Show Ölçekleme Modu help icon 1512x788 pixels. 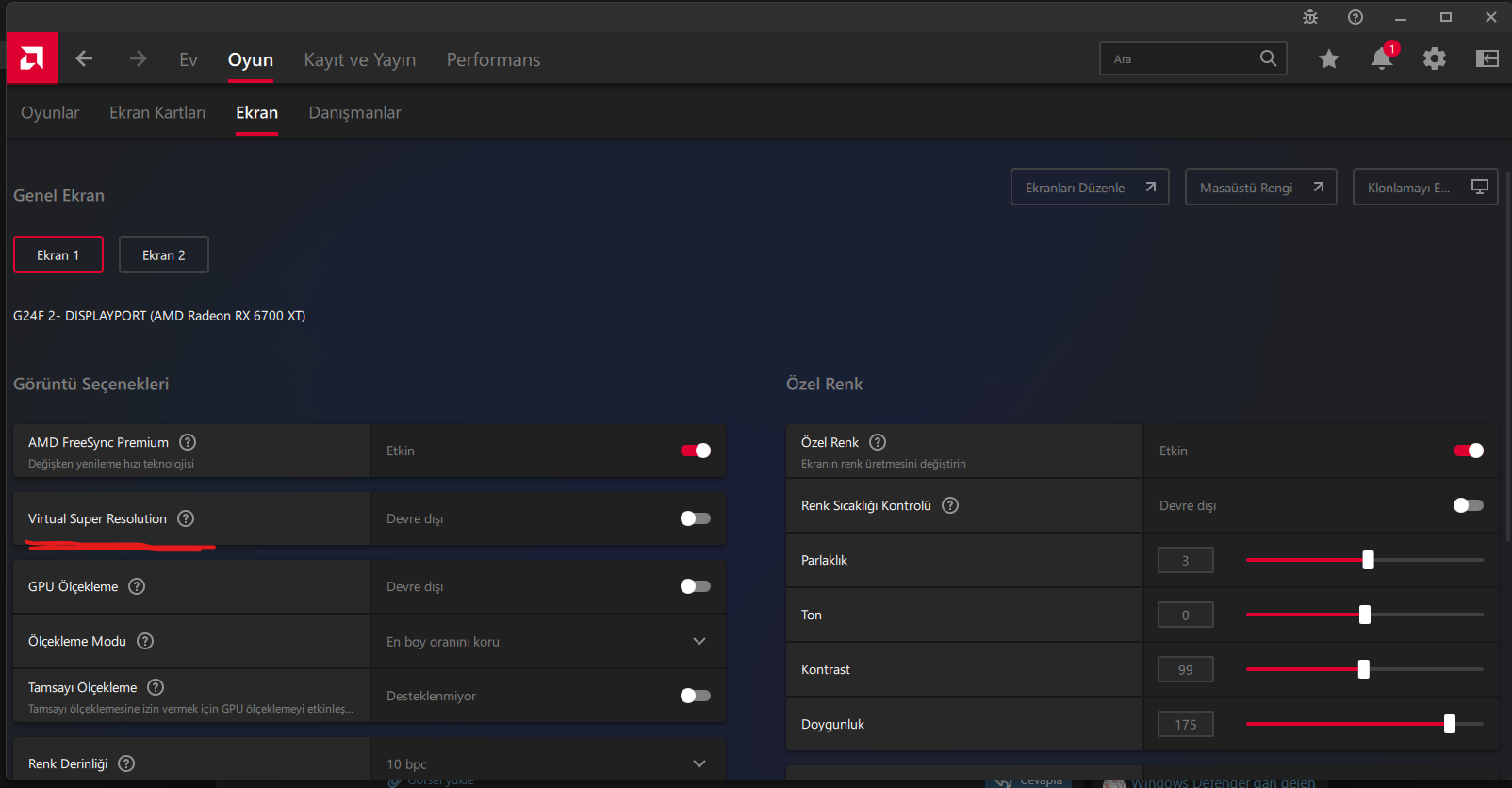pos(145,641)
